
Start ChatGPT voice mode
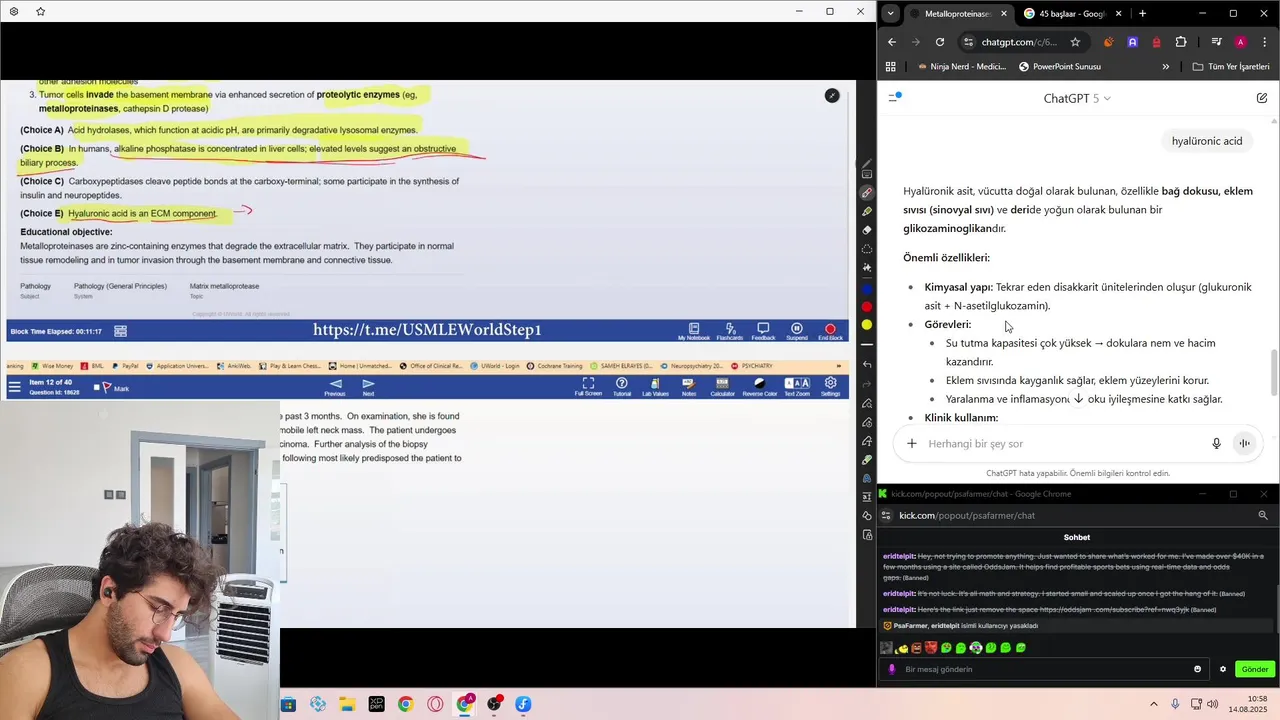pyautogui.click(x=1244, y=444)
